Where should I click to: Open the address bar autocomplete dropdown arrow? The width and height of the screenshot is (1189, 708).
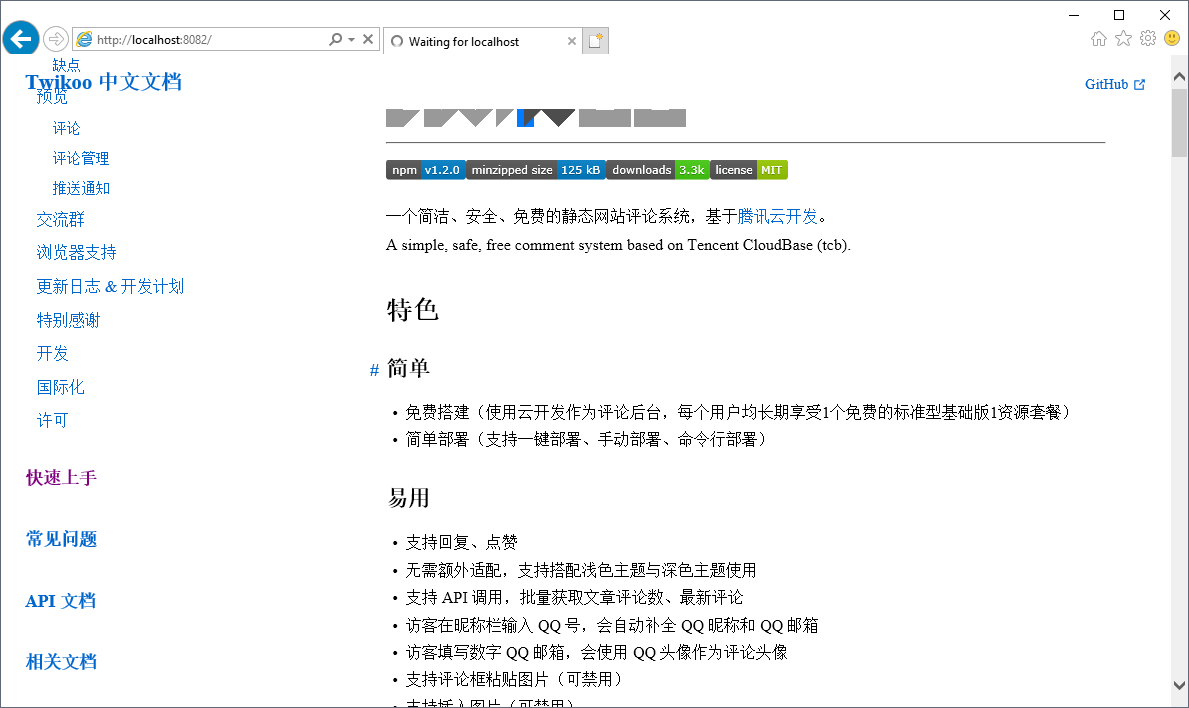coord(351,39)
